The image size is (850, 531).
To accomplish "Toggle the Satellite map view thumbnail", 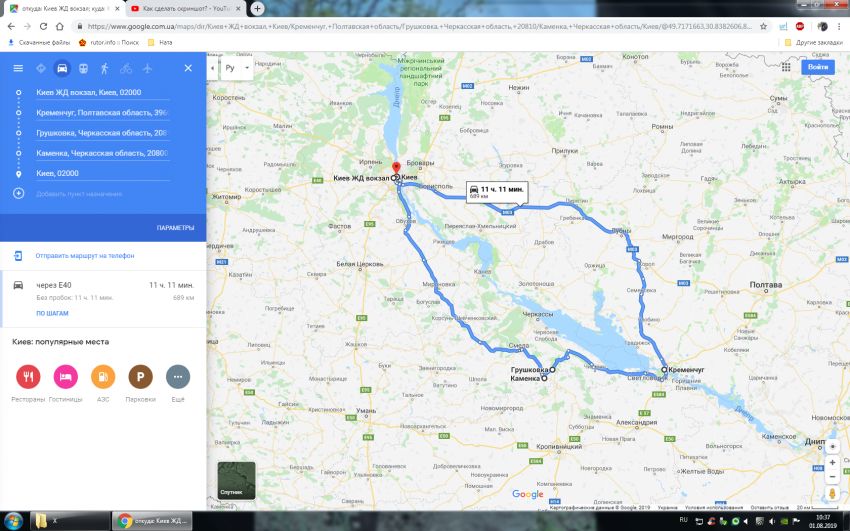I will point(236,480).
